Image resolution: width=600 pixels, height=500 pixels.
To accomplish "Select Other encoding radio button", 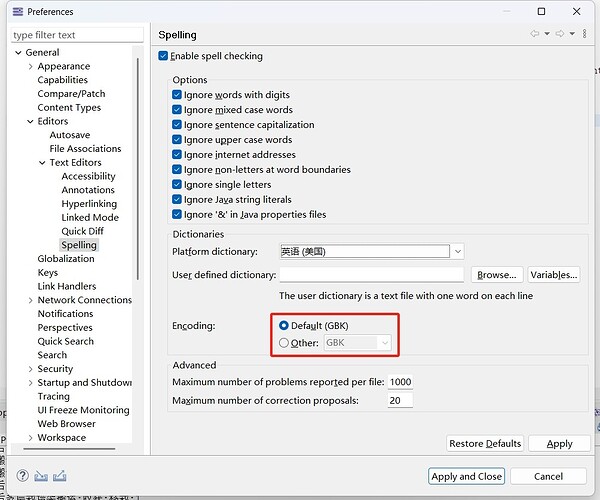I will (x=284, y=342).
